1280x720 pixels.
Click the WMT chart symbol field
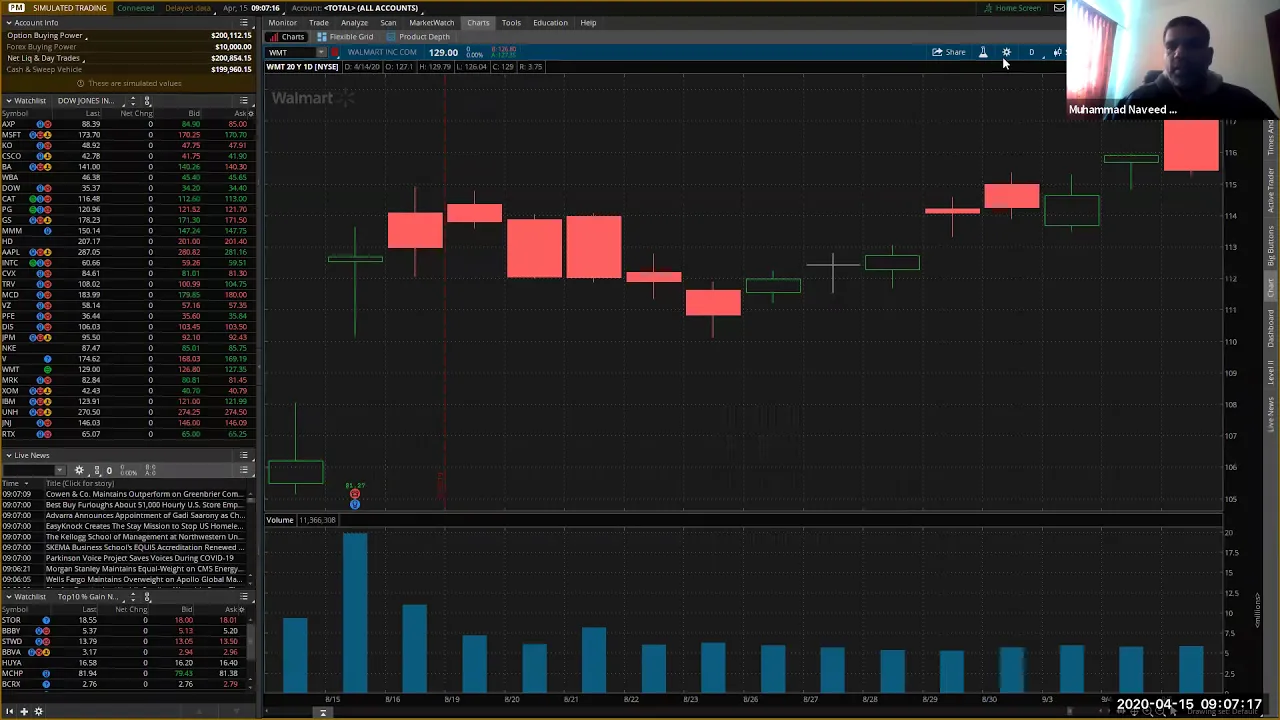[x=289, y=52]
